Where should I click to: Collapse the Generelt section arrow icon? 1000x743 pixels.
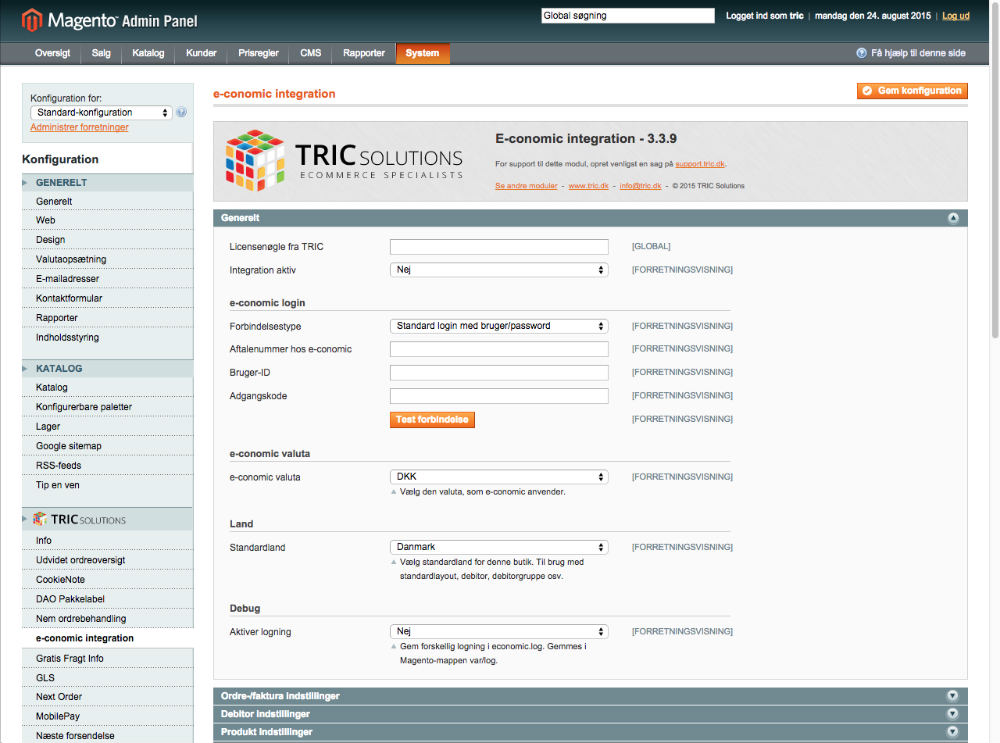click(x=953, y=217)
